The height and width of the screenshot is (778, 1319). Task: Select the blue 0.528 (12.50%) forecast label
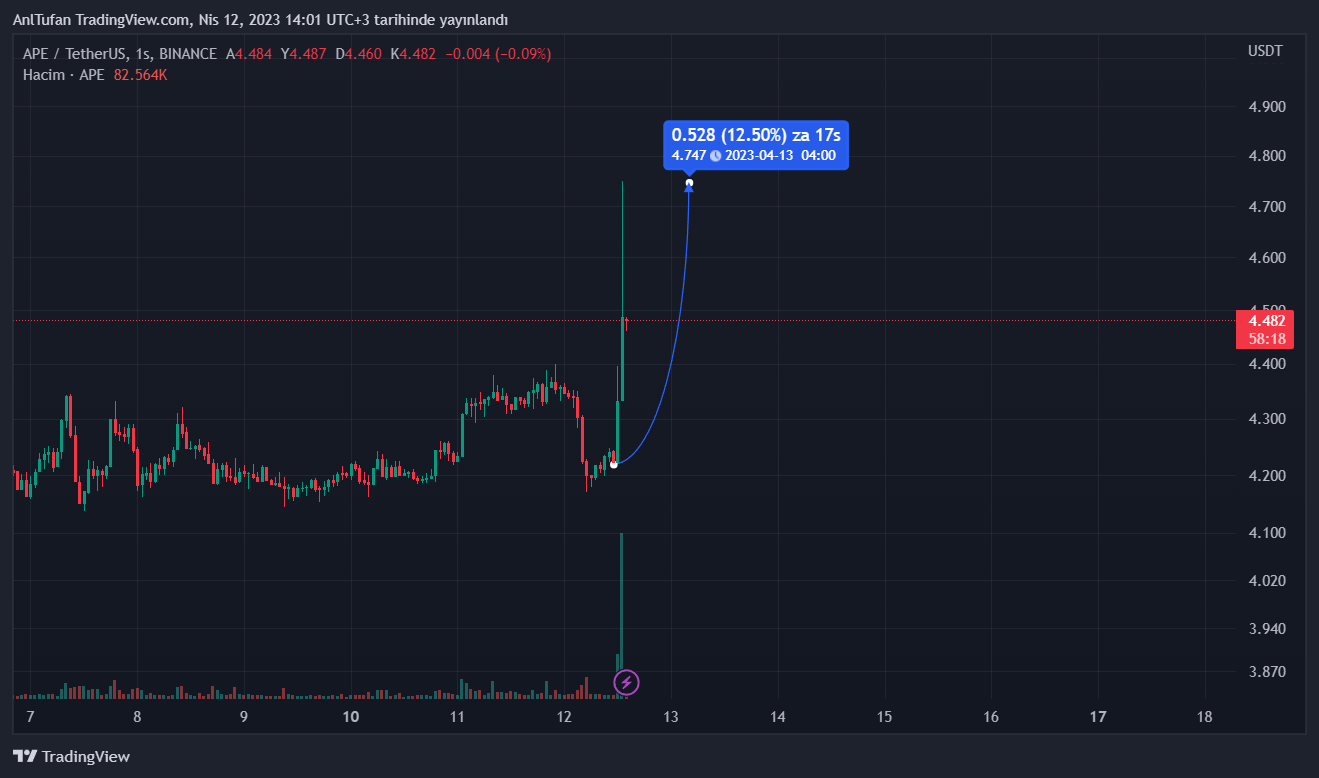(756, 135)
